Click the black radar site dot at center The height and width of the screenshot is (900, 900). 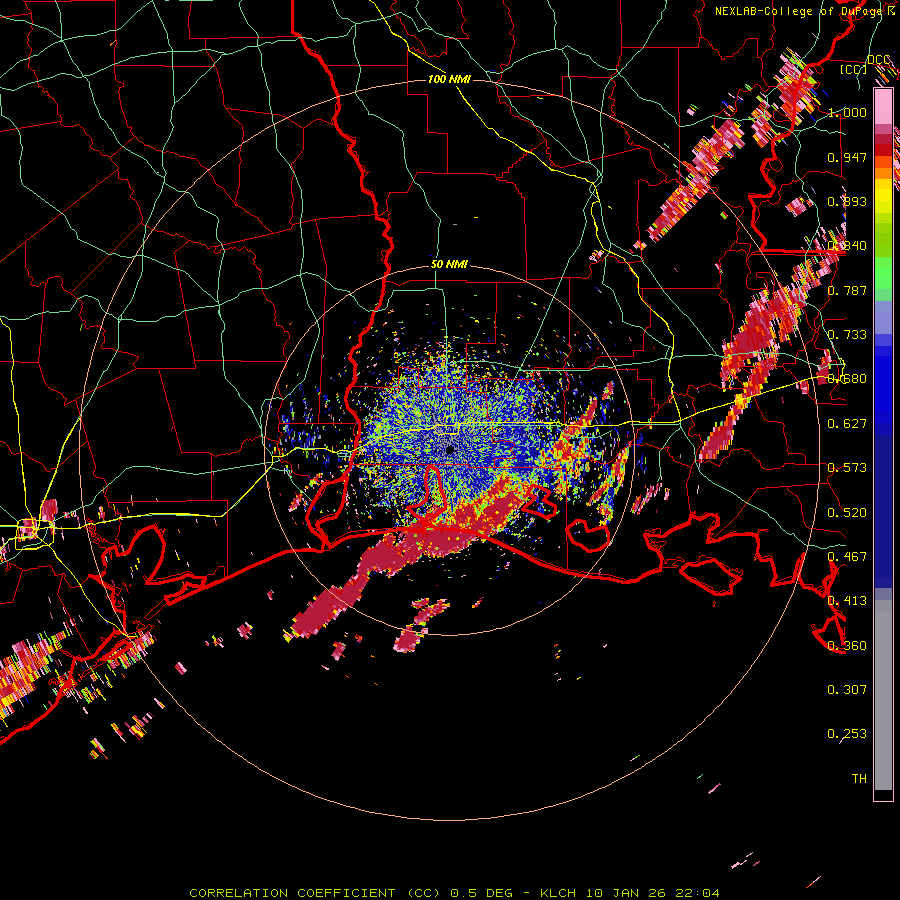[x=450, y=449]
